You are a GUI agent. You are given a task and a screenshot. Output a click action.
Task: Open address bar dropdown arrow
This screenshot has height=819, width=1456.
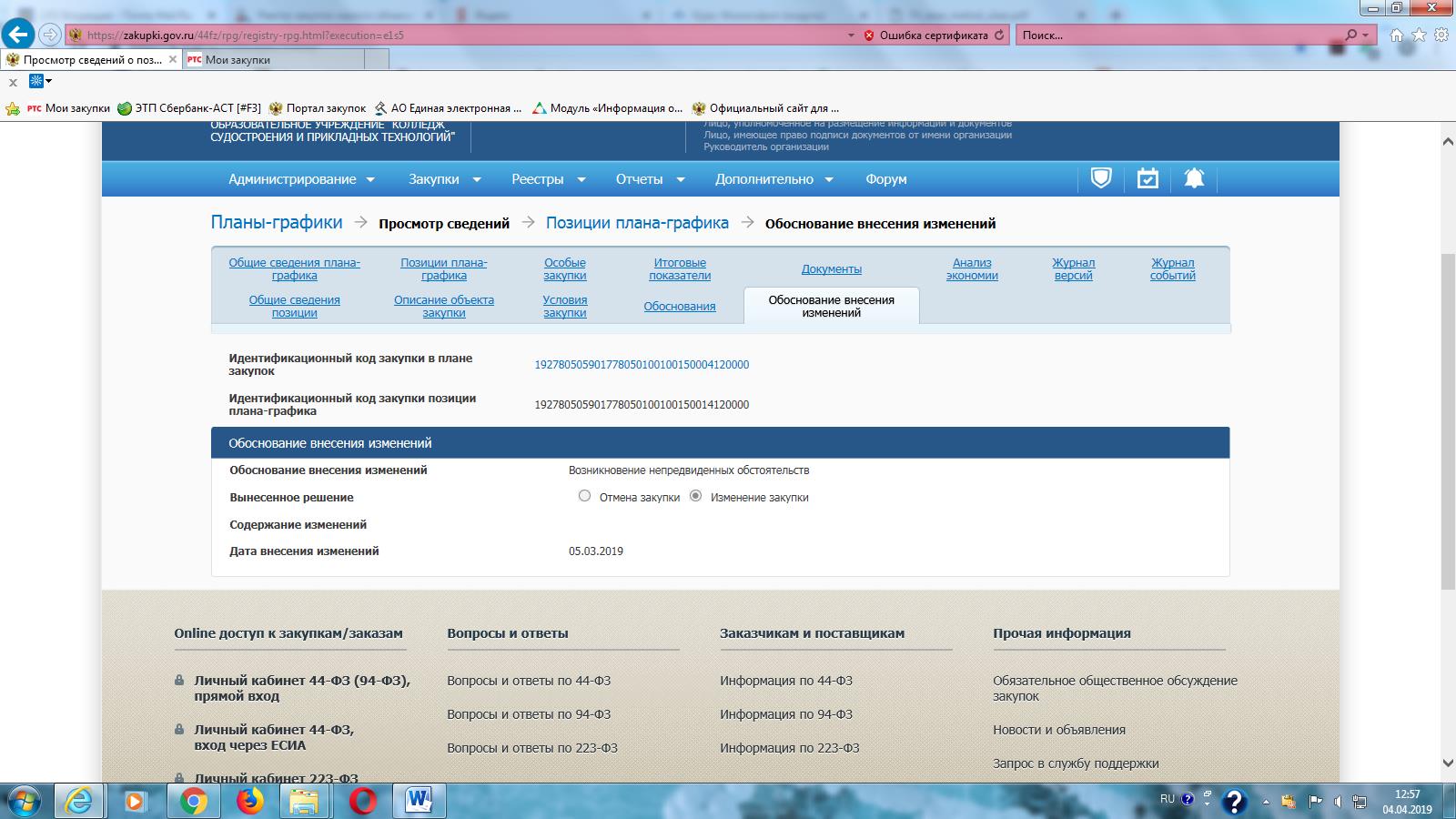(x=851, y=35)
